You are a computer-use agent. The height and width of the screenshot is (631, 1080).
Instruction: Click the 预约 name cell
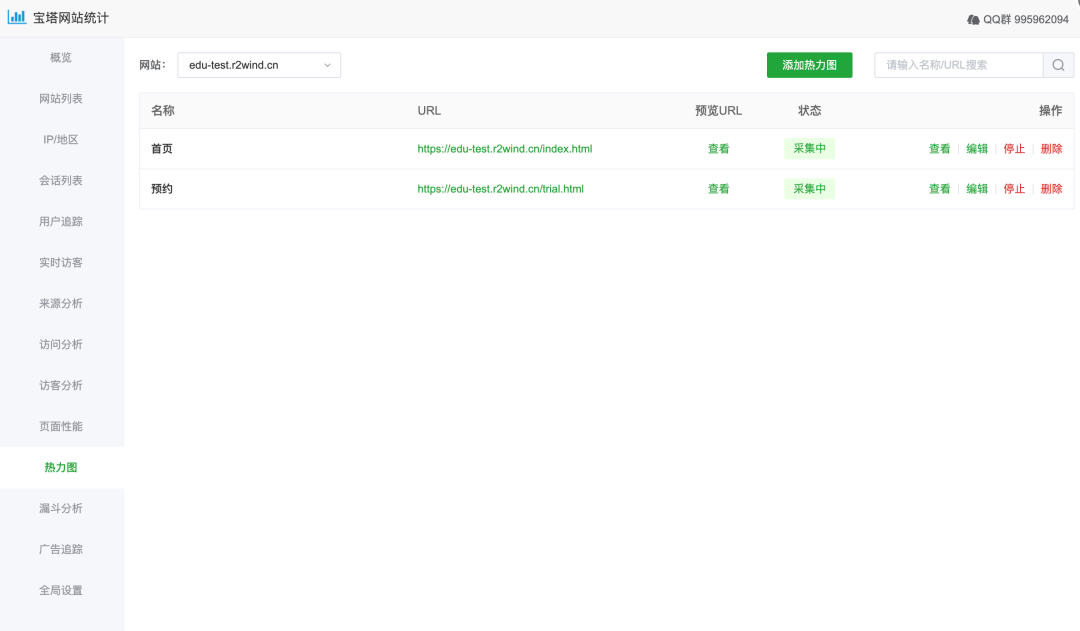pyautogui.click(x=162, y=189)
